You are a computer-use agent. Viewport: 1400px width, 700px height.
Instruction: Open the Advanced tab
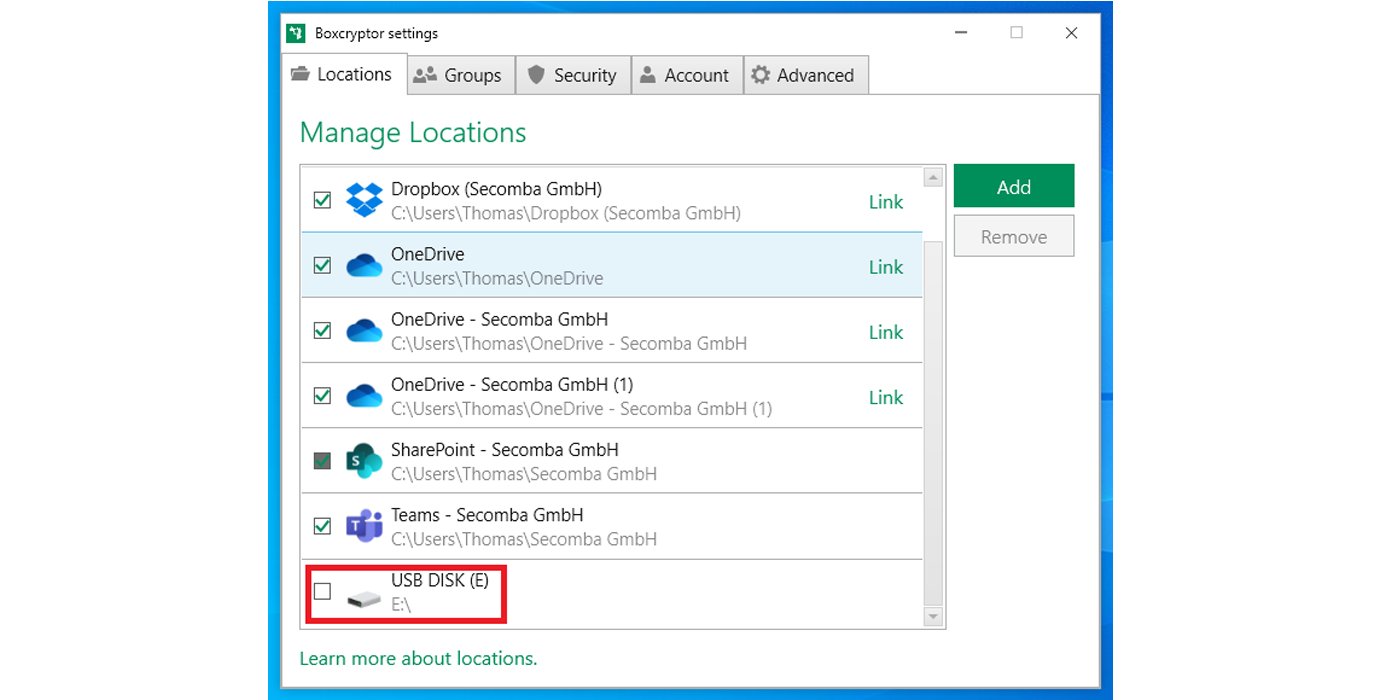coord(805,75)
